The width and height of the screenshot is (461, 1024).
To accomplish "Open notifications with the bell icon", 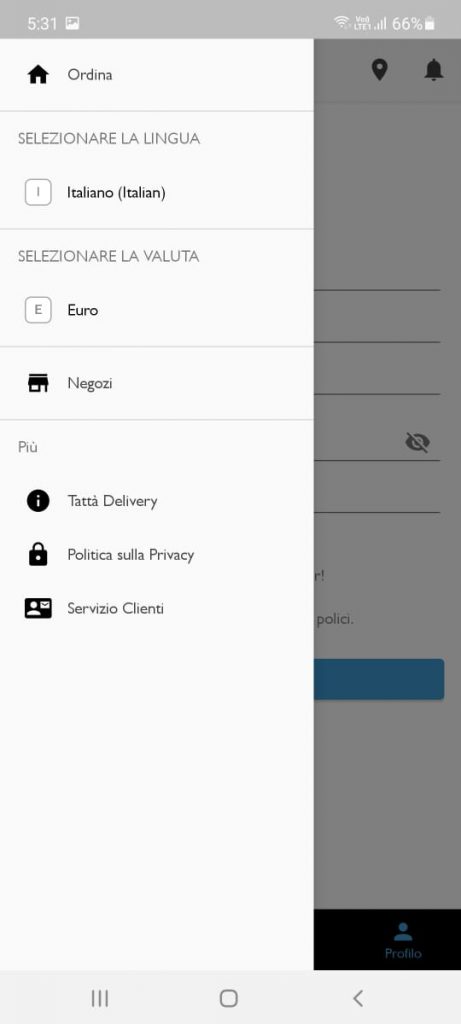I will tap(434, 70).
